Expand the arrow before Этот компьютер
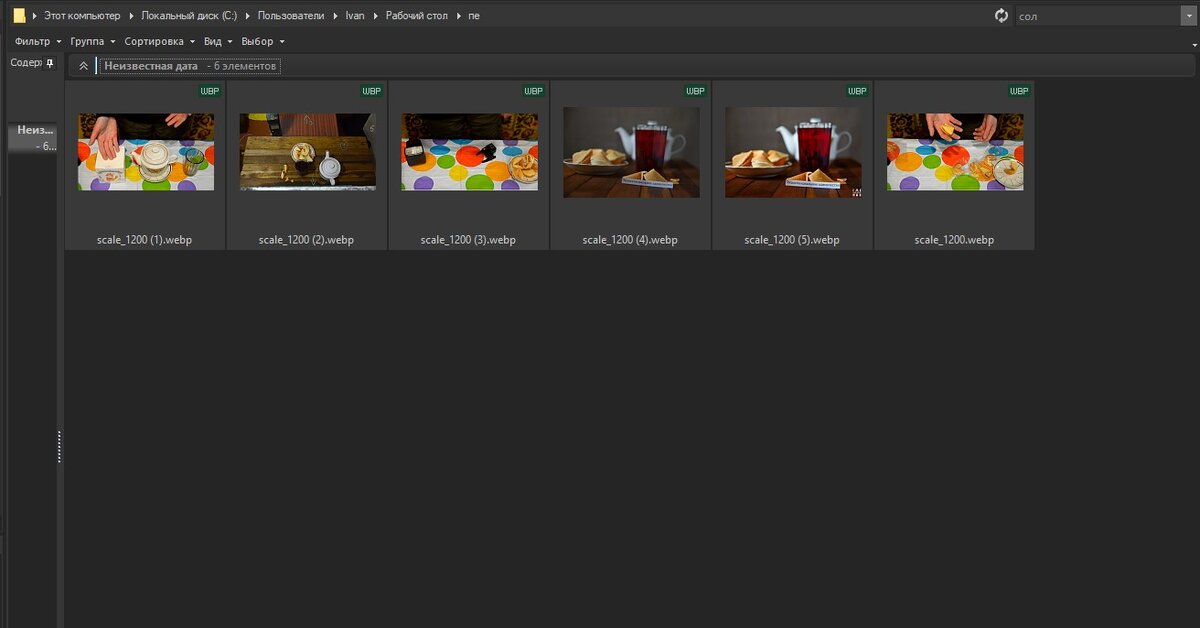 point(35,16)
